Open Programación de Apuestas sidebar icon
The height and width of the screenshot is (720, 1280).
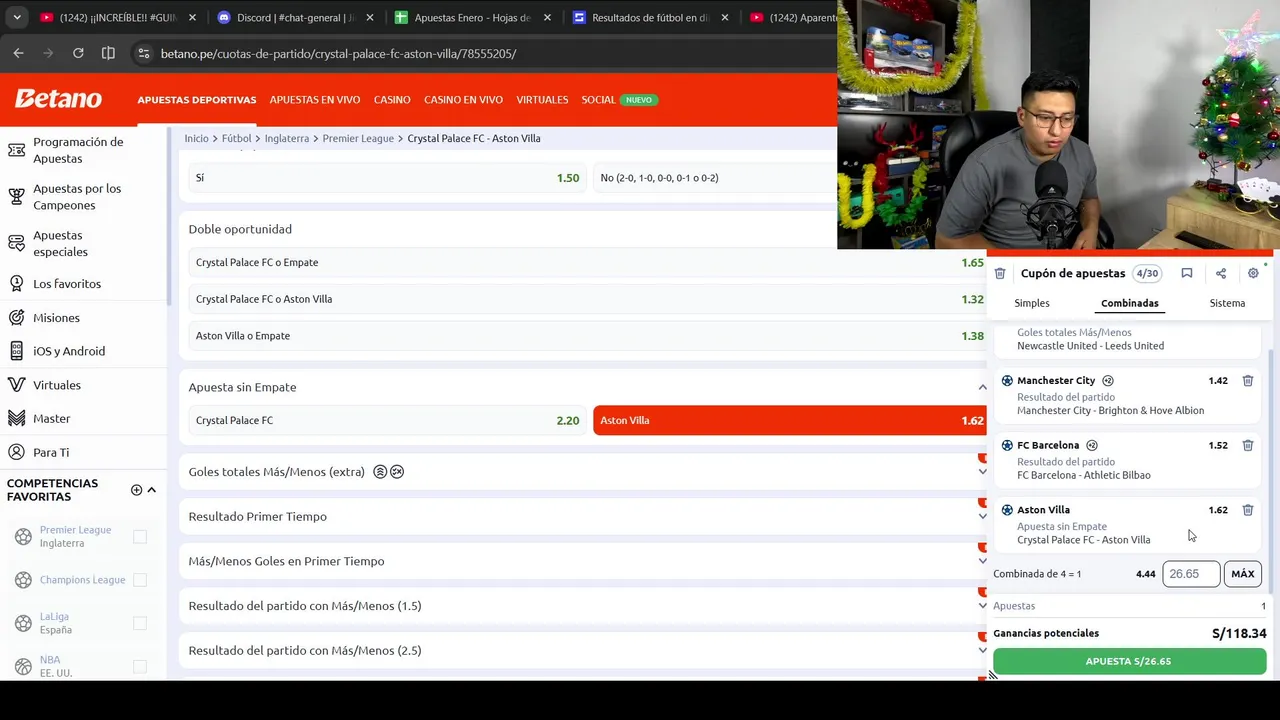pos(16,150)
